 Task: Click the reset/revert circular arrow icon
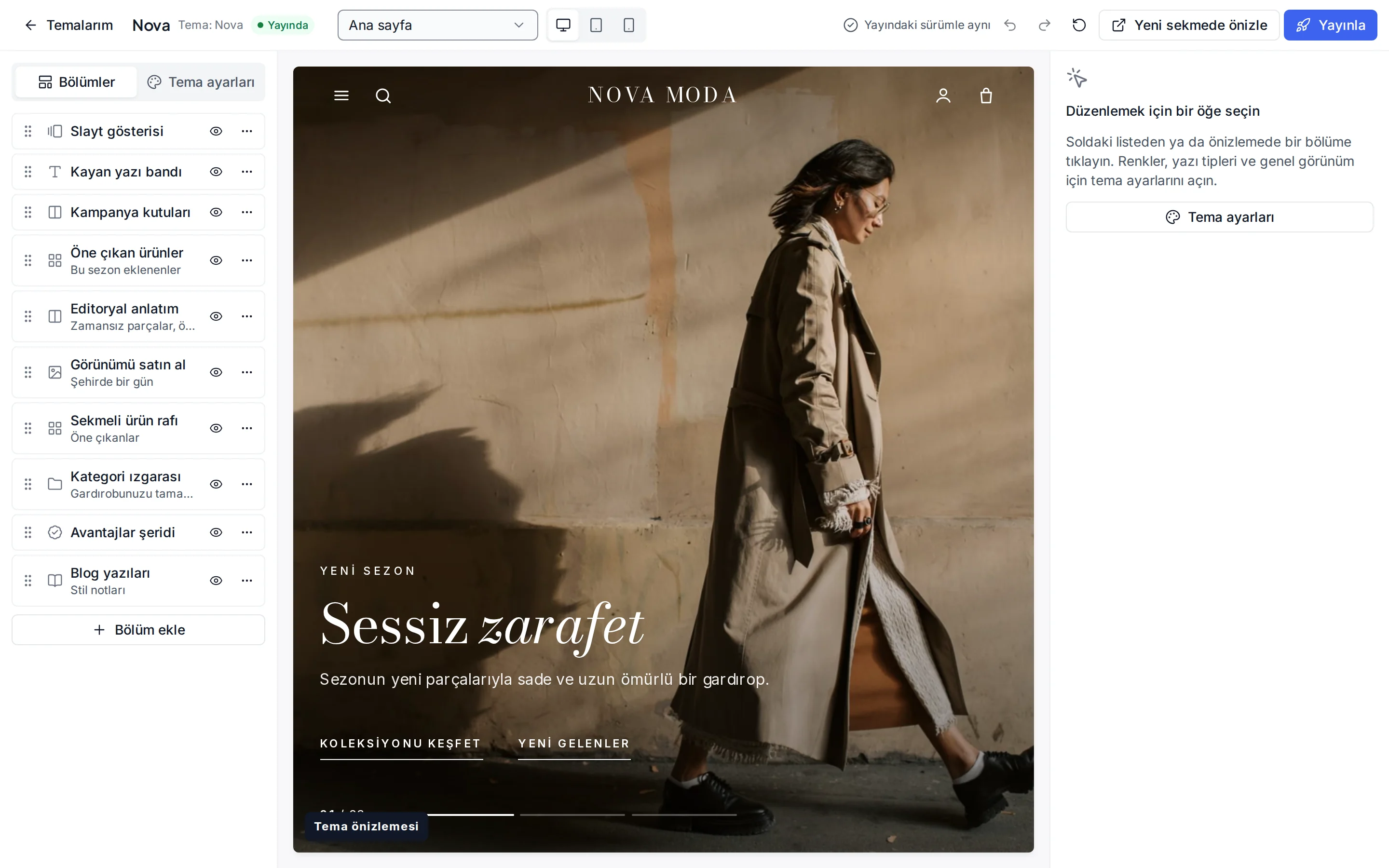coord(1079,25)
